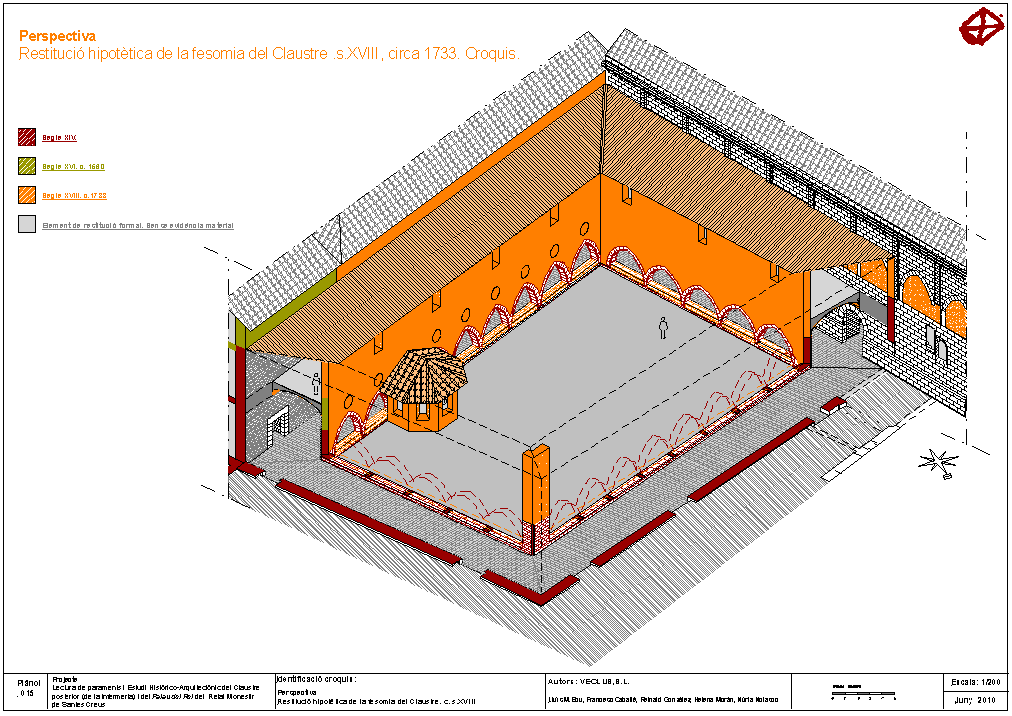This screenshot has width=1012, height=716.
Task: Click the Segle XVIII legend label
Action: point(75,195)
